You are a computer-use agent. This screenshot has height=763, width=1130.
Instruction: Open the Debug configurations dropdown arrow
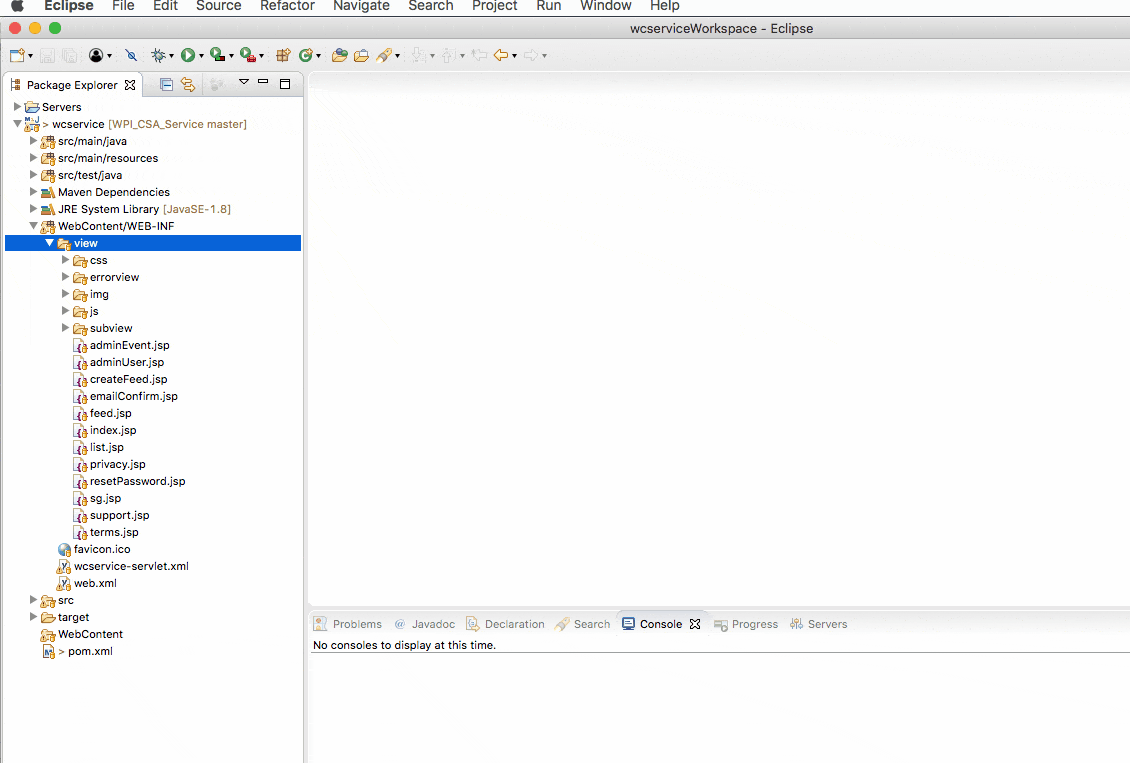(x=172, y=56)
